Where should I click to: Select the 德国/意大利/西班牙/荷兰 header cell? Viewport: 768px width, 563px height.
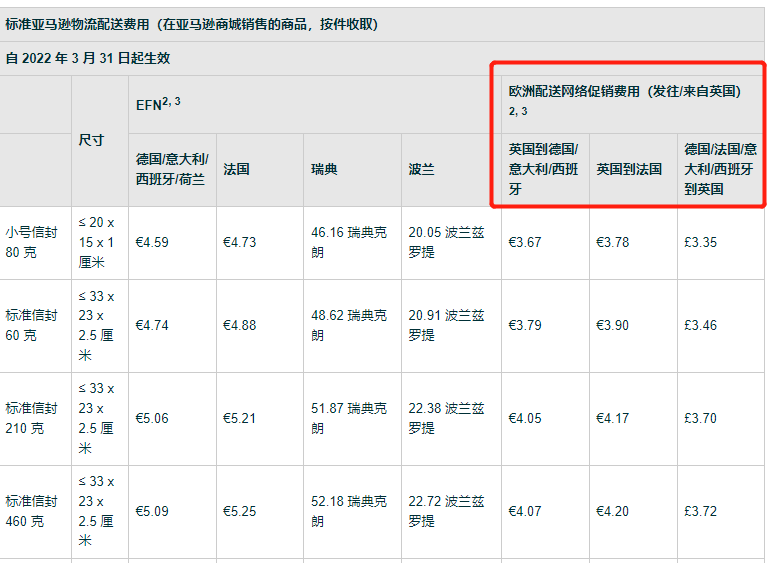(x=170, y=169)
